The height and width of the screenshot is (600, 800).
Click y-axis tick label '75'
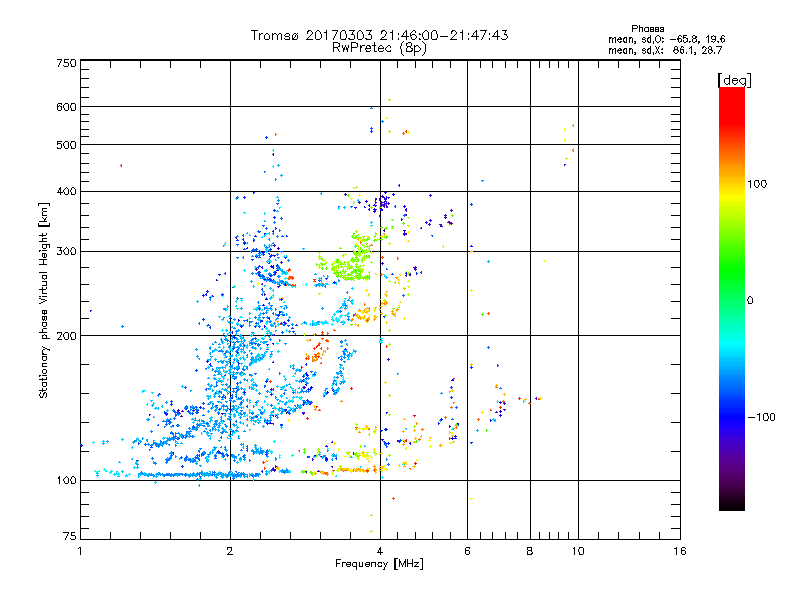pyautogui.click(x=70, y=536)
